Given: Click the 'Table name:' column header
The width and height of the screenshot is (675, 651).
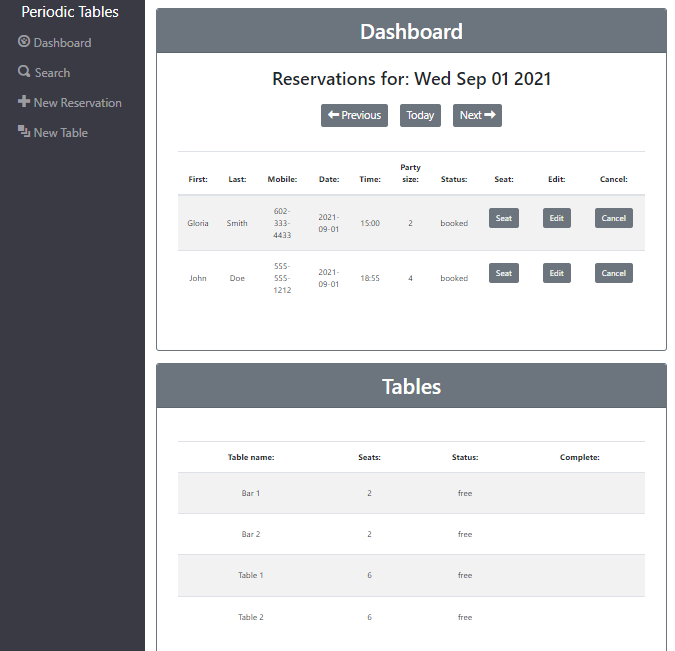Looking at the screenshot, I should pyautogui.click(x=251, y=457).
